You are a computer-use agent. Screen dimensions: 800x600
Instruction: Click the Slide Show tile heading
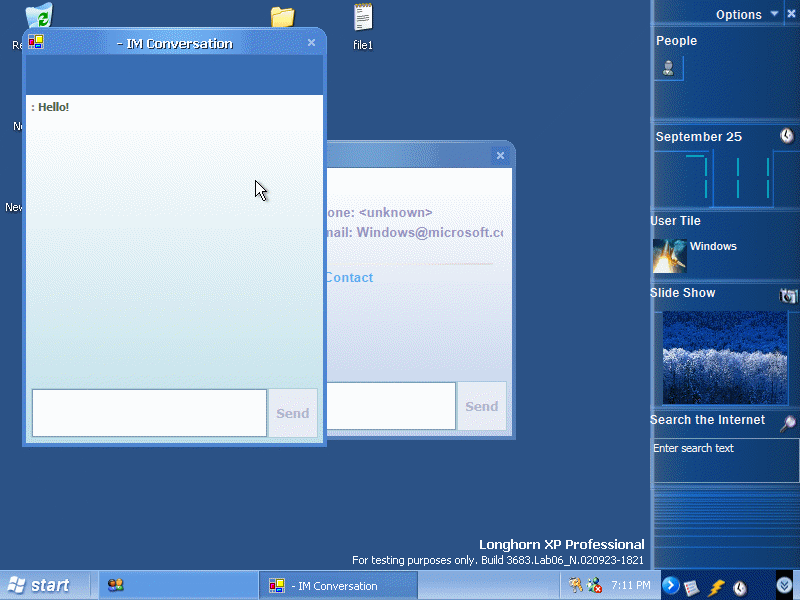[682, 293]
